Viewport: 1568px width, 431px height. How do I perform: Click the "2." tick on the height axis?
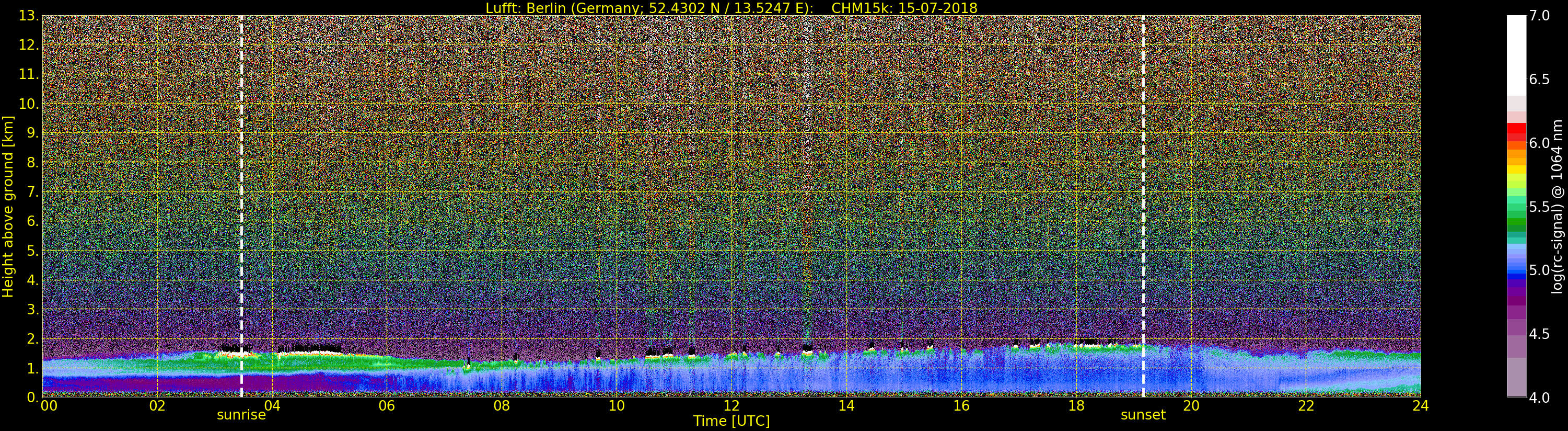pos(32,338)
